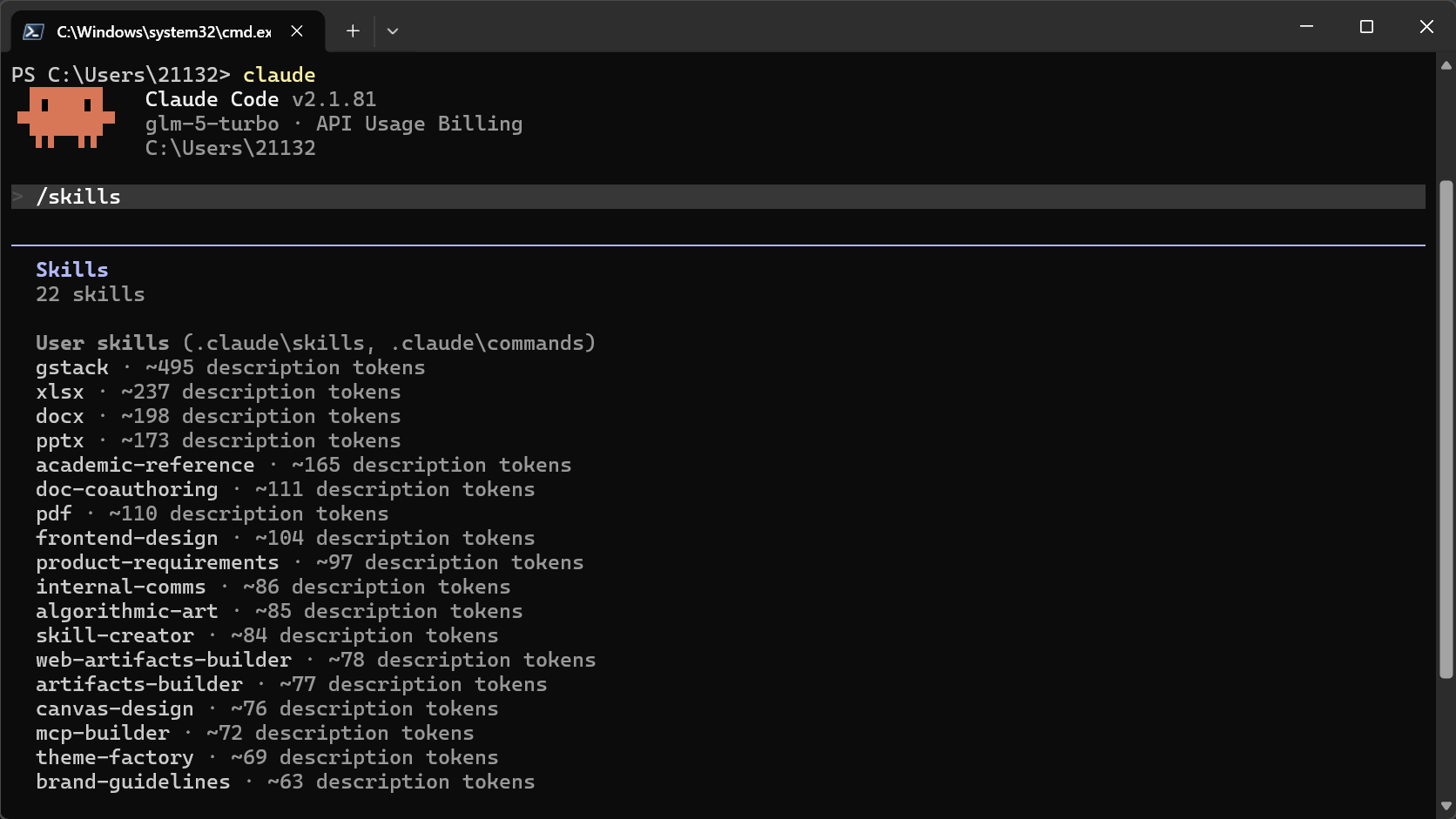The height and width of the screenshot is (819, 1456).
Task: Select the academic-reference skill row
Action: tap(304, 465)
